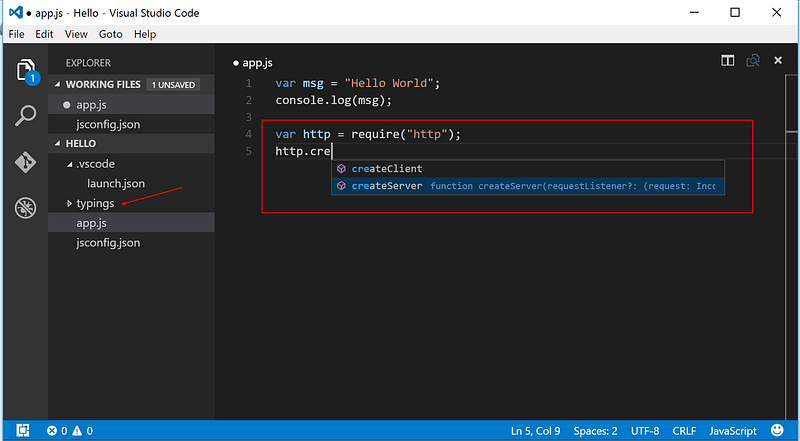Click JavaScript language mode selector

coord(733,431)
